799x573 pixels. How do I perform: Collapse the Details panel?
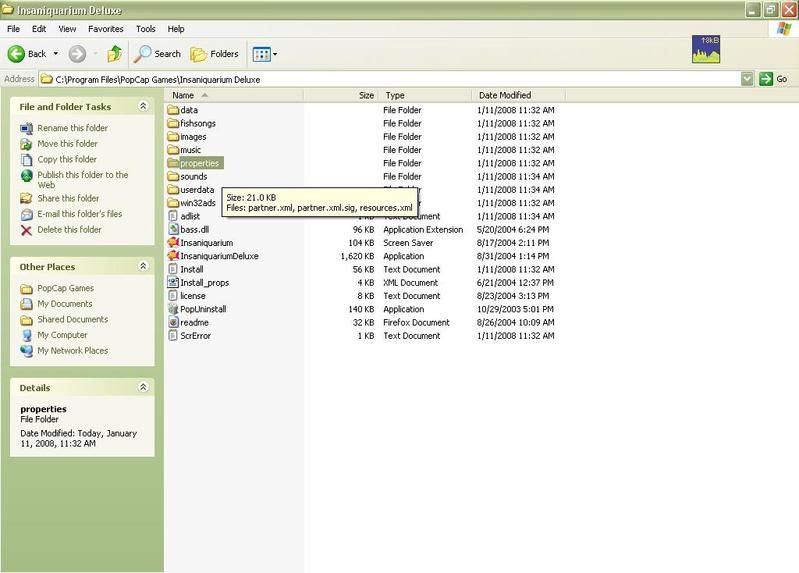coord(143,387)
